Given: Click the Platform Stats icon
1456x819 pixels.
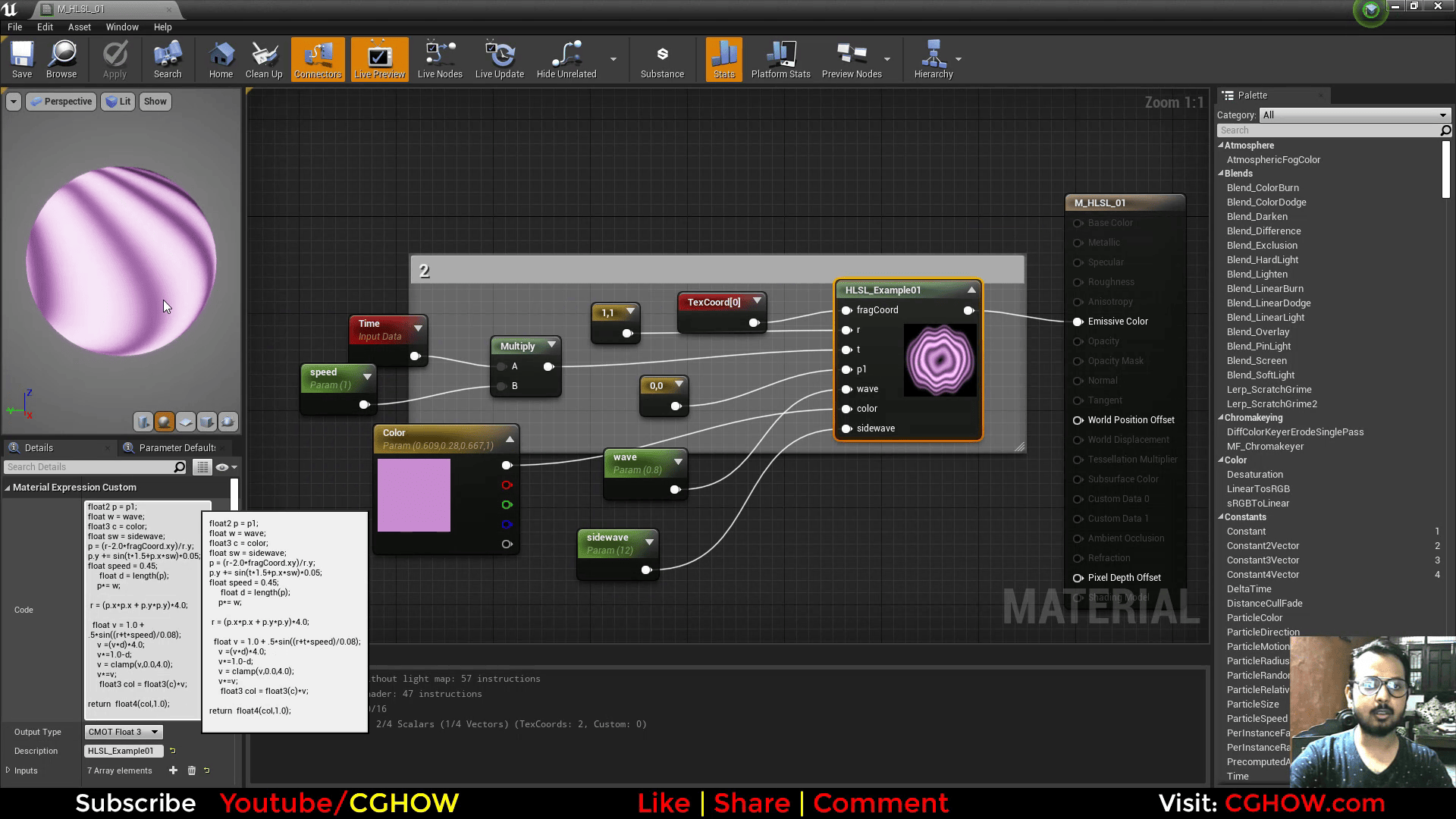Looking at the screenshot, I should pos(780,59).
